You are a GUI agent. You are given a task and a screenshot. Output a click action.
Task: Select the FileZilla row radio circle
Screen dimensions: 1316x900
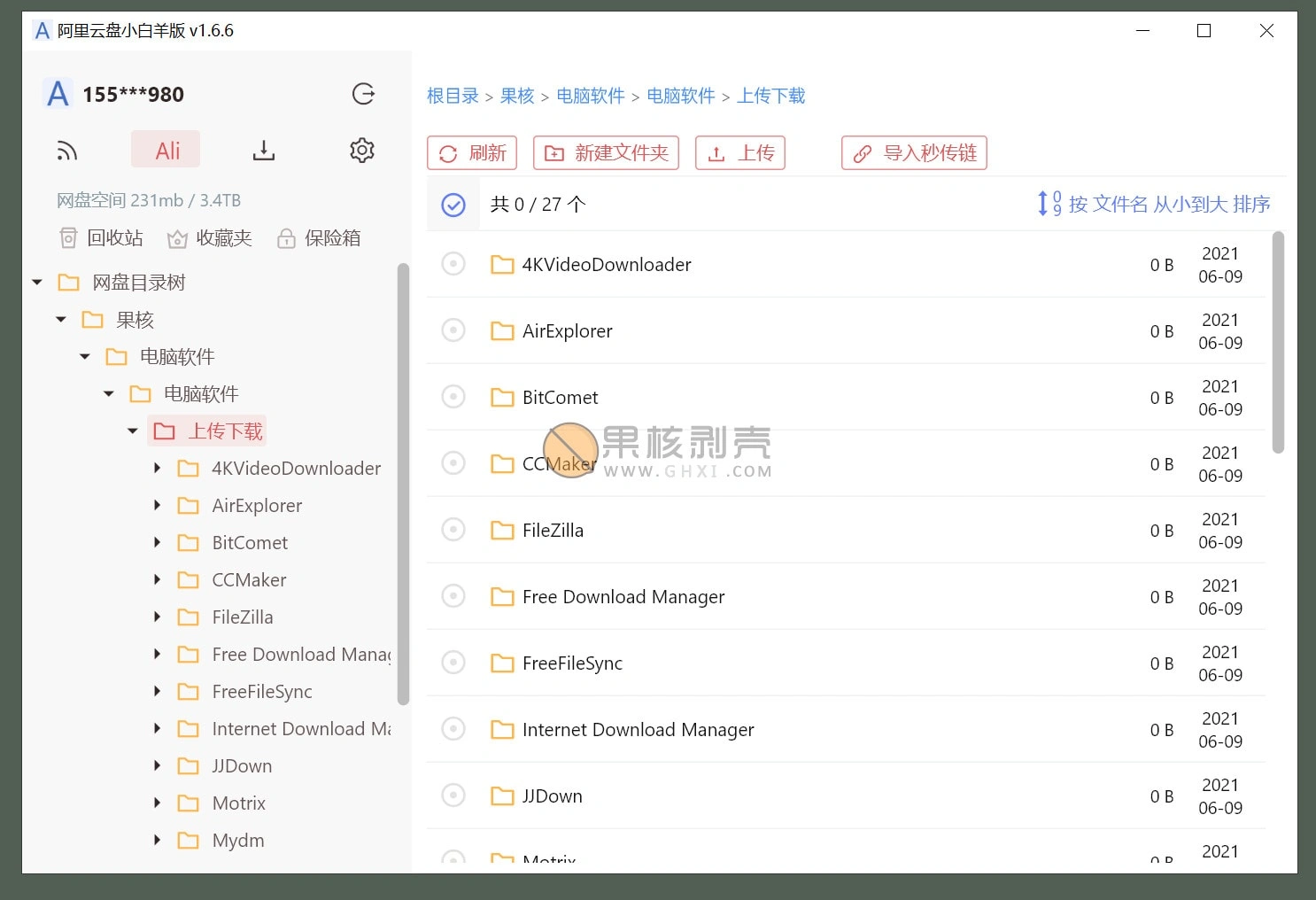click(453, 530)
